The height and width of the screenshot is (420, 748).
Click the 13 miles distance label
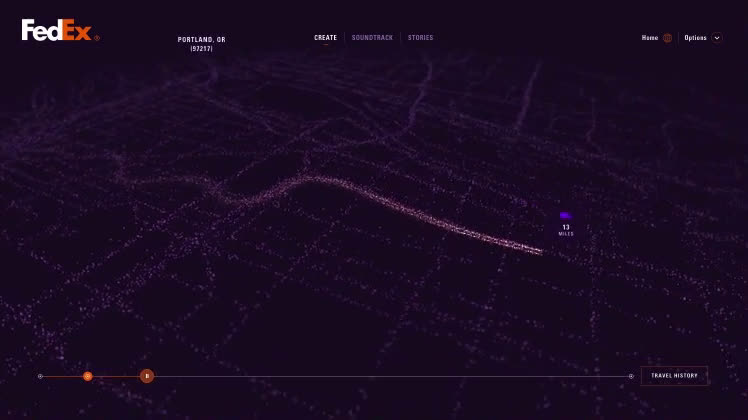pos(566,230)
